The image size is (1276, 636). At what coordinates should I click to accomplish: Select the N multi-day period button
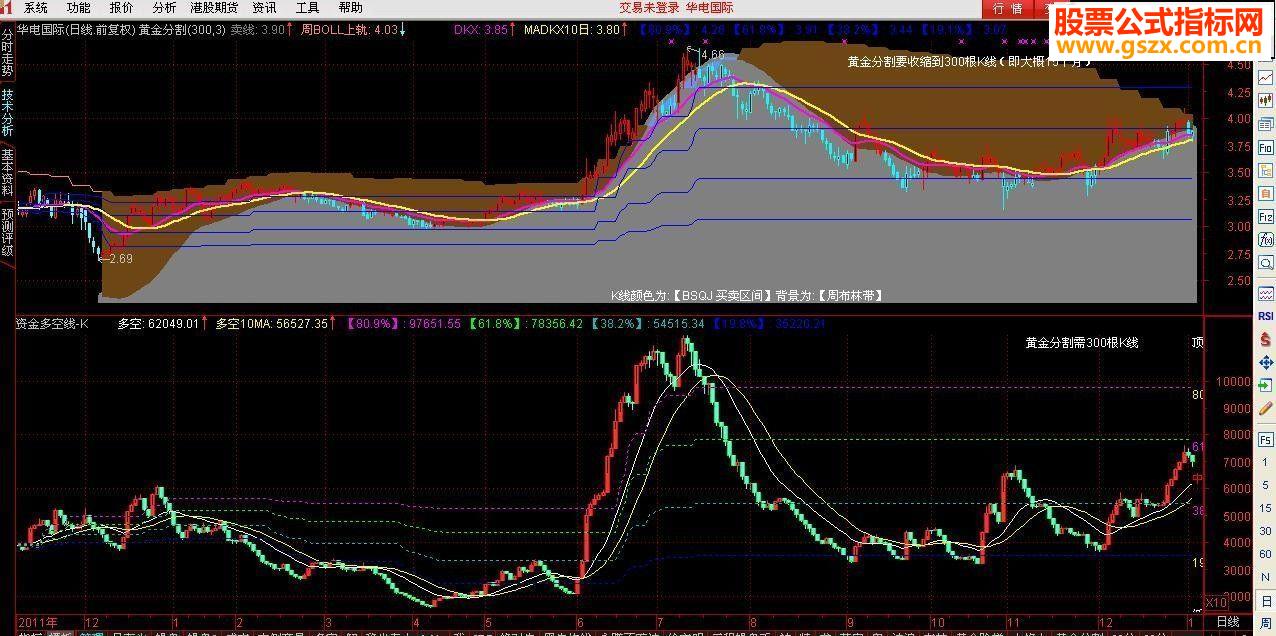pos(1265,576)
